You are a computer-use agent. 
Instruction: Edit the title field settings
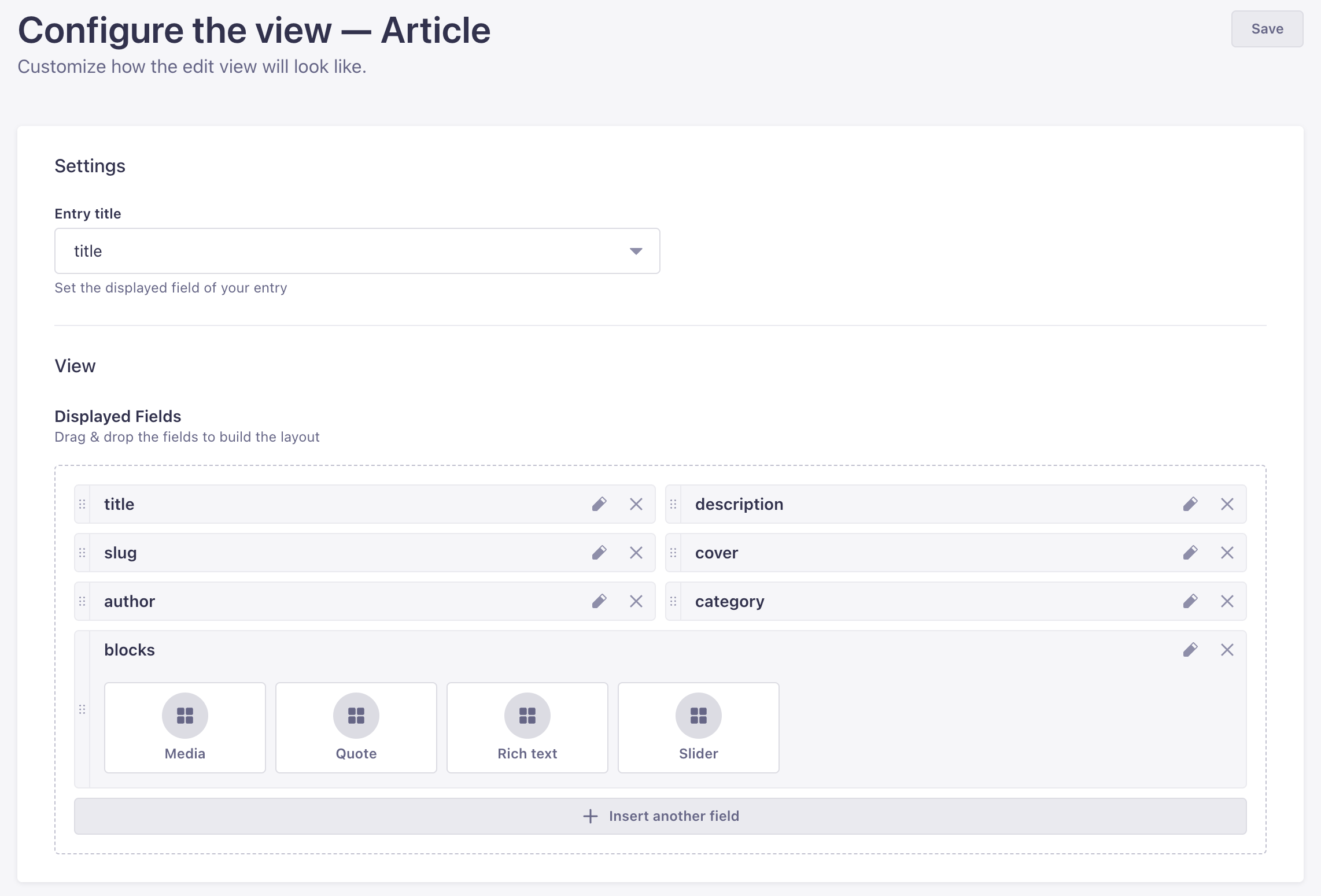599,503
